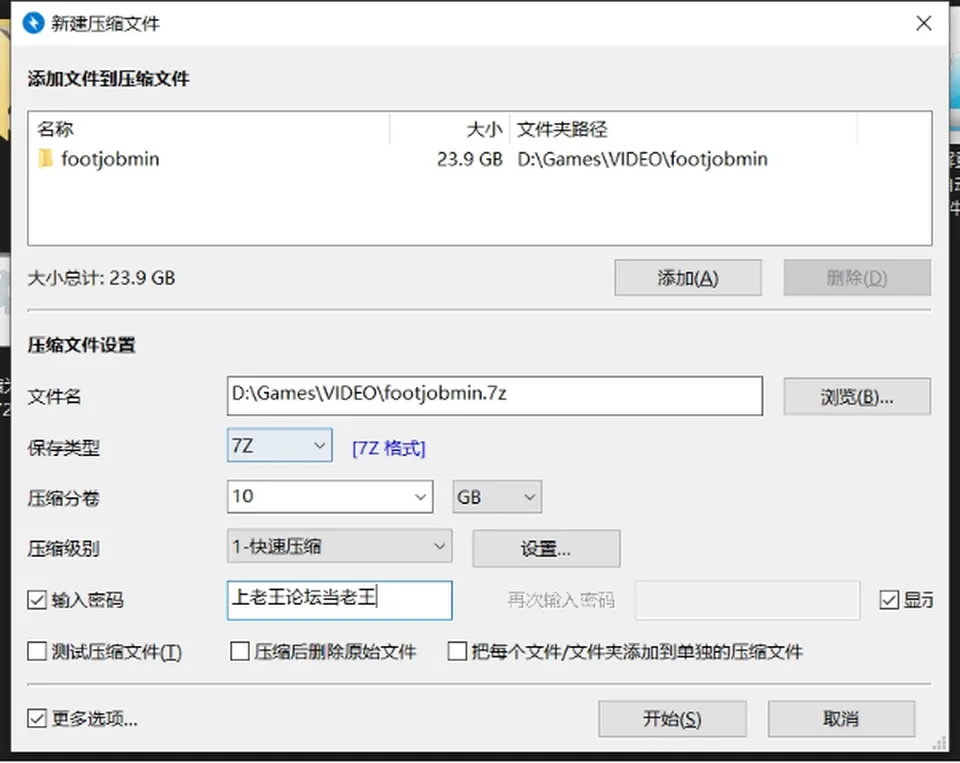Check 压缩后删除原始文件 option
960x763 pixels.
pyautogui.click(x=239, y=651)
